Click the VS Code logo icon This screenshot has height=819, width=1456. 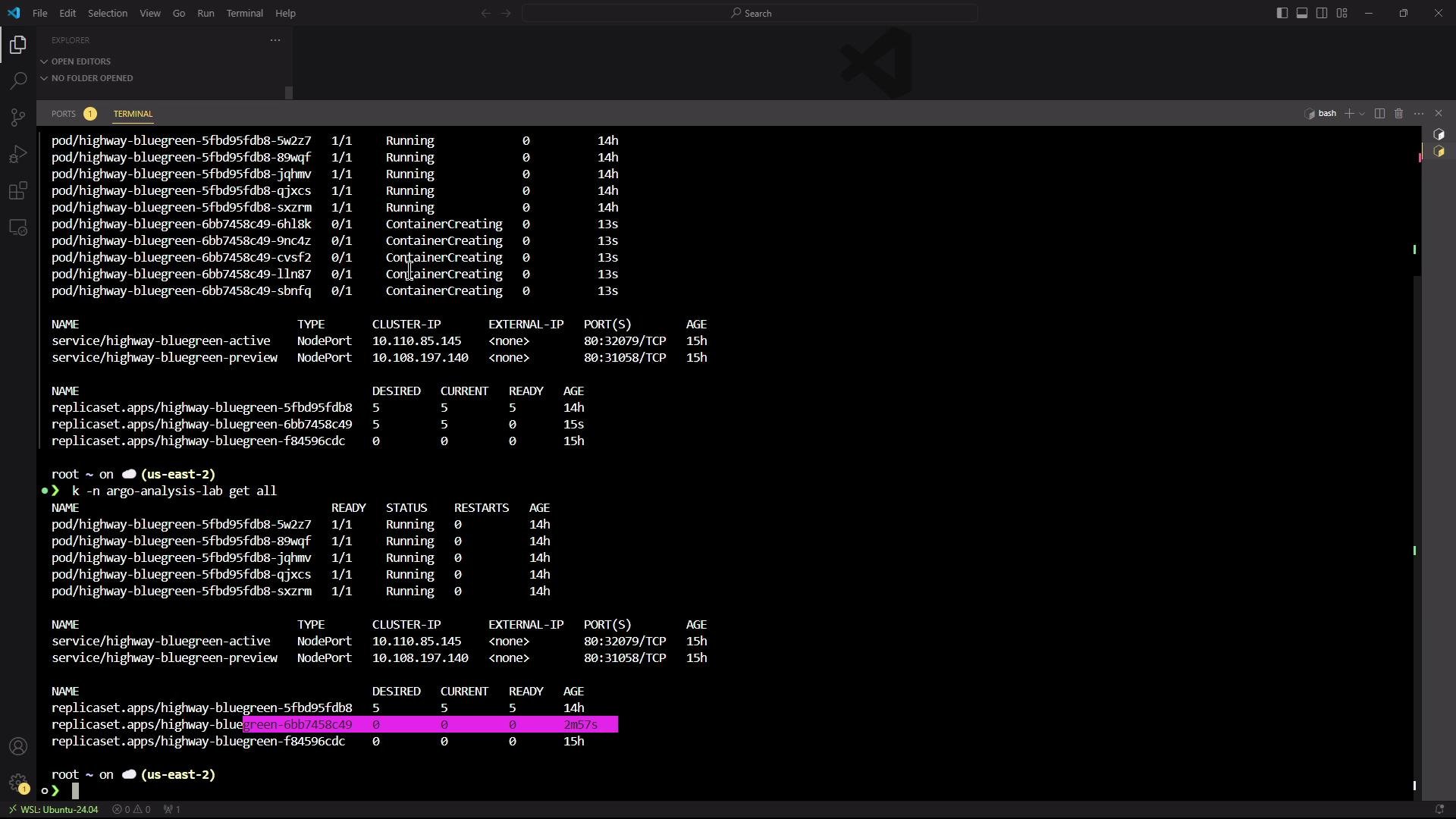(14, 13)
